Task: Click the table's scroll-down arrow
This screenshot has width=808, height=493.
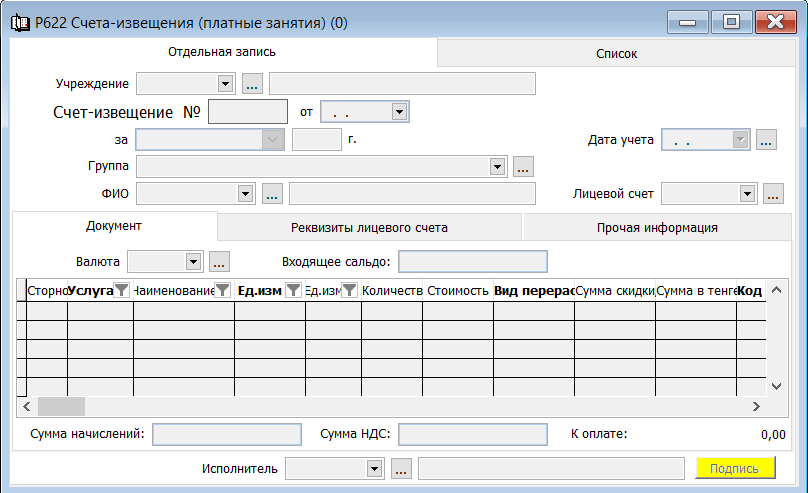Action: (x=777, y=386)
